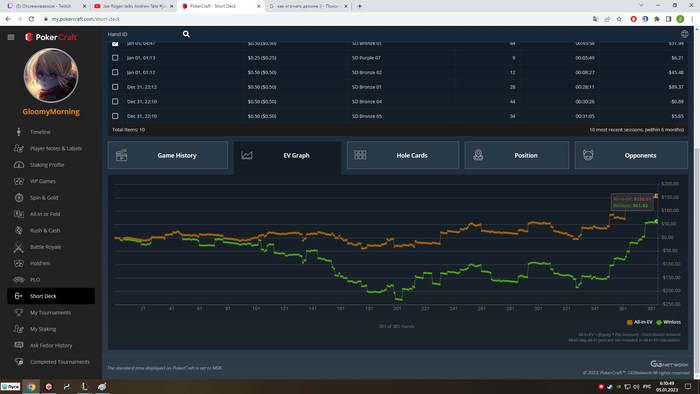Image resolution: width=700 pixels, height=394 pixels.
Task: Click the Completed Tournaments icon
Action: pyautogui.click(x=19, y=362)
